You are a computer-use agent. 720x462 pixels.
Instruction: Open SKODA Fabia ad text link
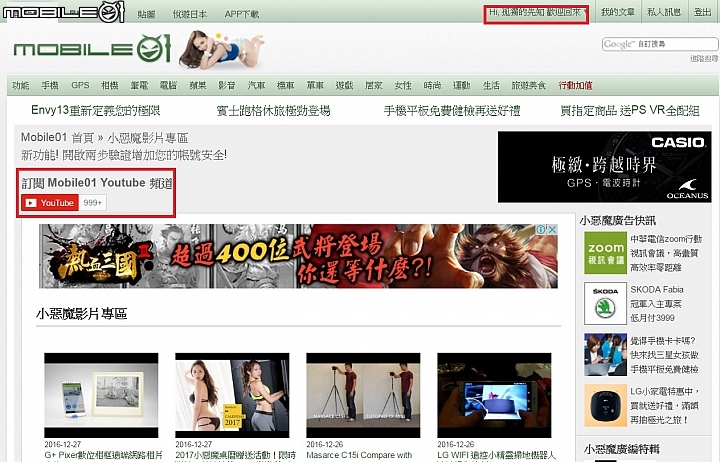(657, 304)
